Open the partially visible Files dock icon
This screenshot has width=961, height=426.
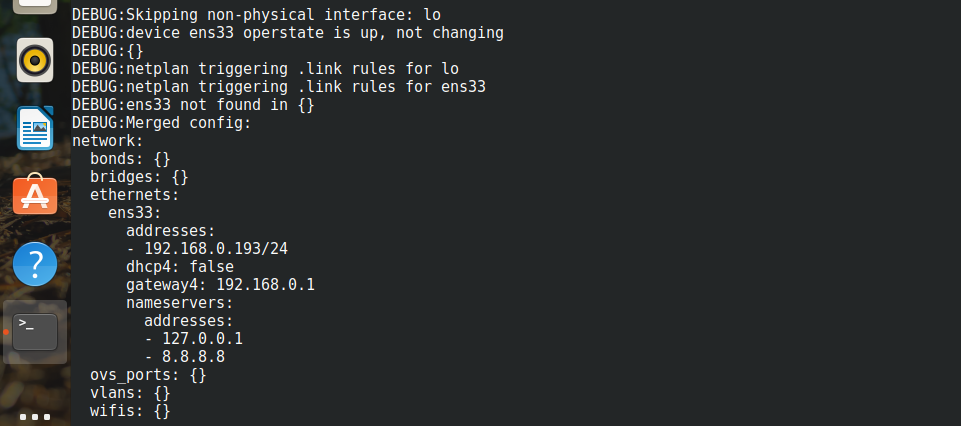coord(35,5)
